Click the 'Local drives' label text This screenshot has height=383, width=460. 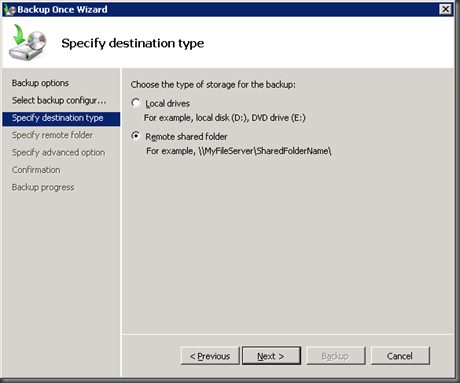167,104
